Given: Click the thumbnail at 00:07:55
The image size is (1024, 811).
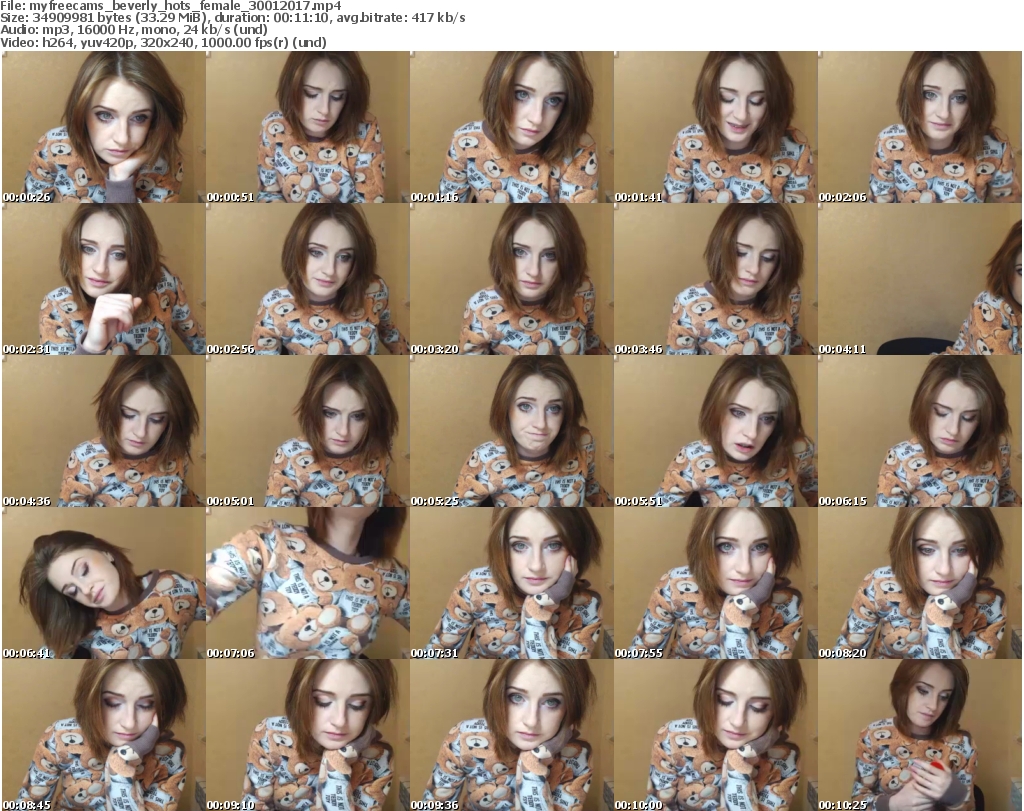Looking at the screenshot, I should [x=715, y=583].
